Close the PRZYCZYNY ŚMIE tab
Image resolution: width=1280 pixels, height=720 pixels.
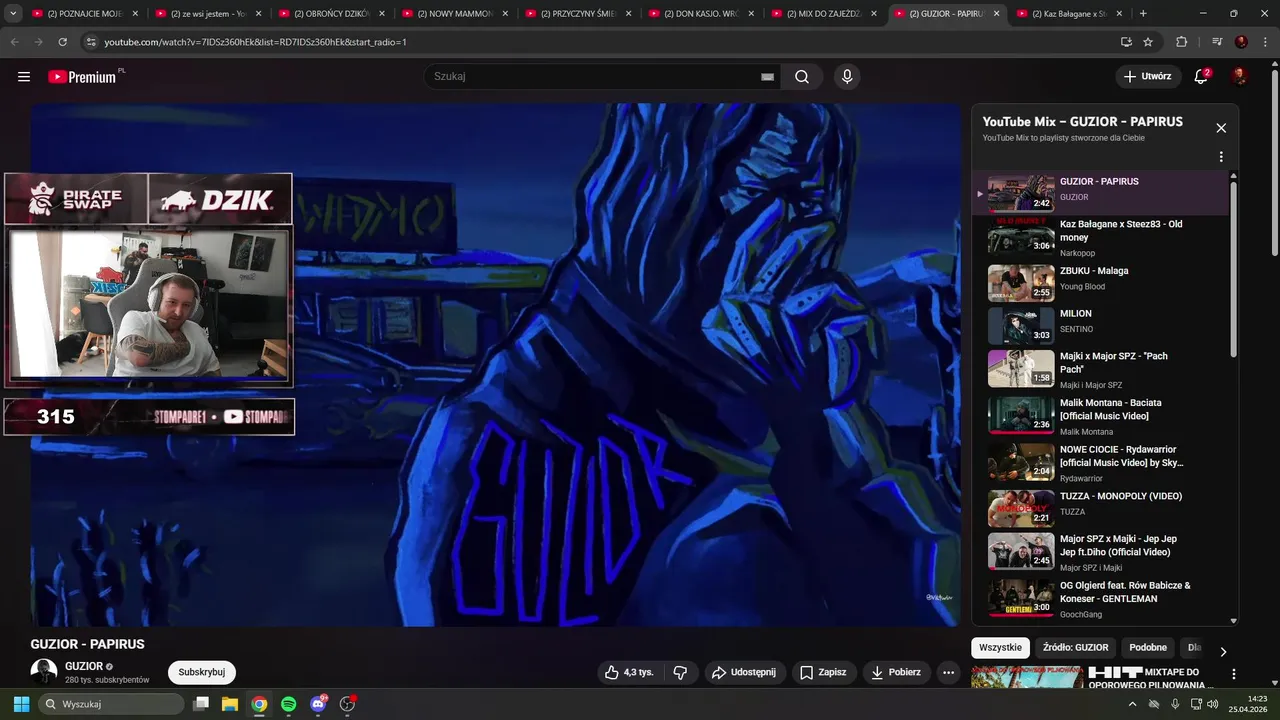[628, 14]
